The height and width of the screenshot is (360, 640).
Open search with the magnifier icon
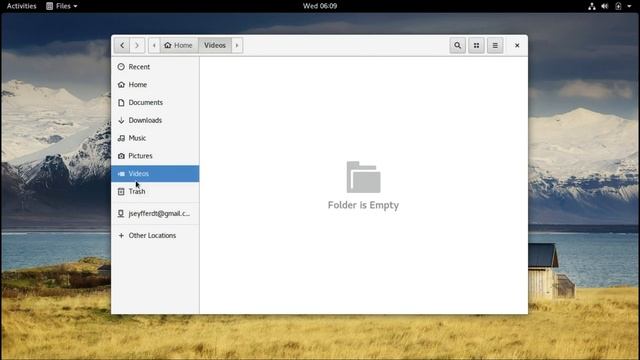(458, 45)
